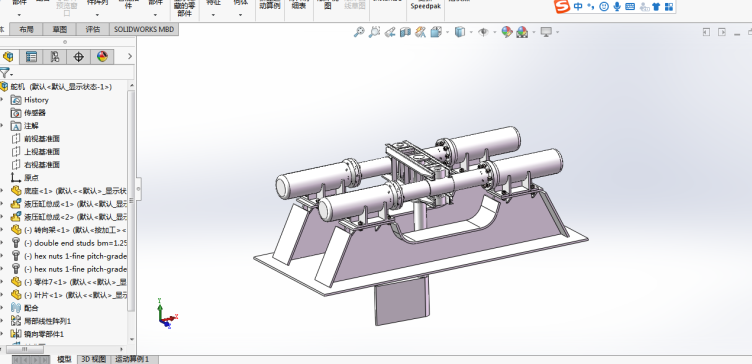Click the View Orientation cube icon
The image size is (752, 364).
pos(436,32)
